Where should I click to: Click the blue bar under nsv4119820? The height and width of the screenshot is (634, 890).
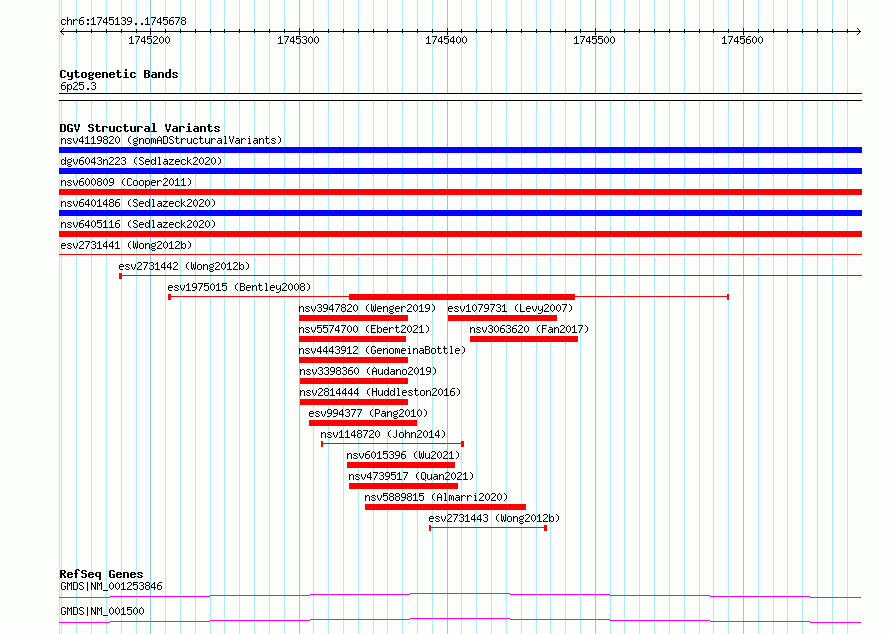click(x=460, y=150)
